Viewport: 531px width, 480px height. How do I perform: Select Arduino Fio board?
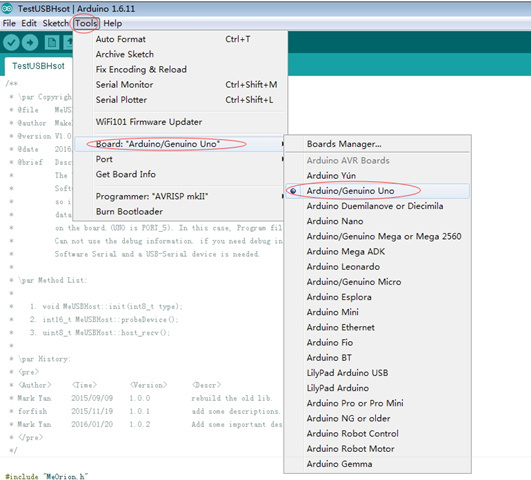click(377, 342)
